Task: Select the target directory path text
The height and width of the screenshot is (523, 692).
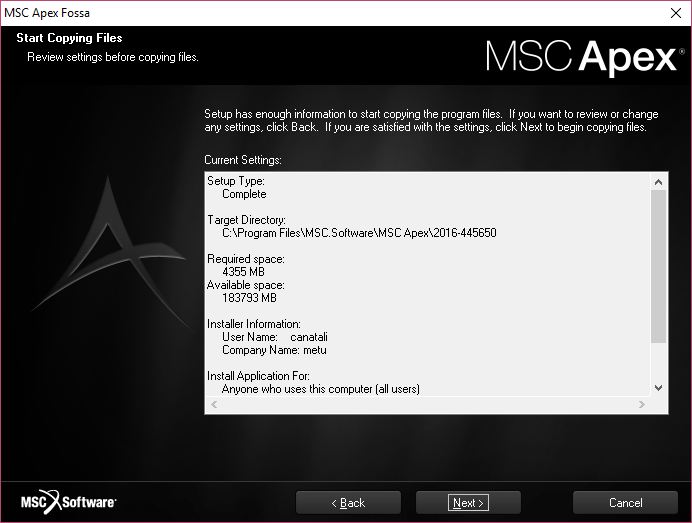Action: (359, 233)
